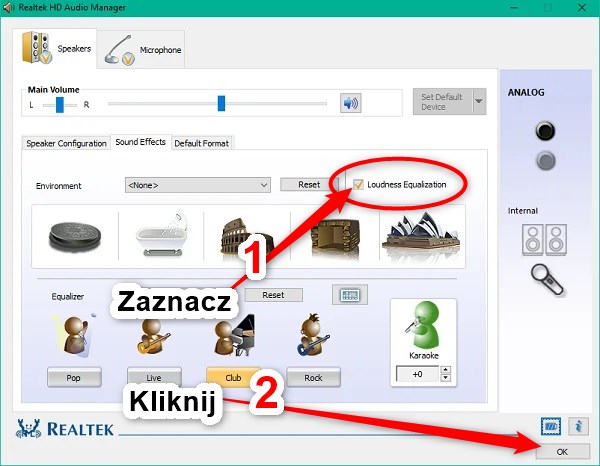Click the Main Volume slider handle

click(221, 103)
